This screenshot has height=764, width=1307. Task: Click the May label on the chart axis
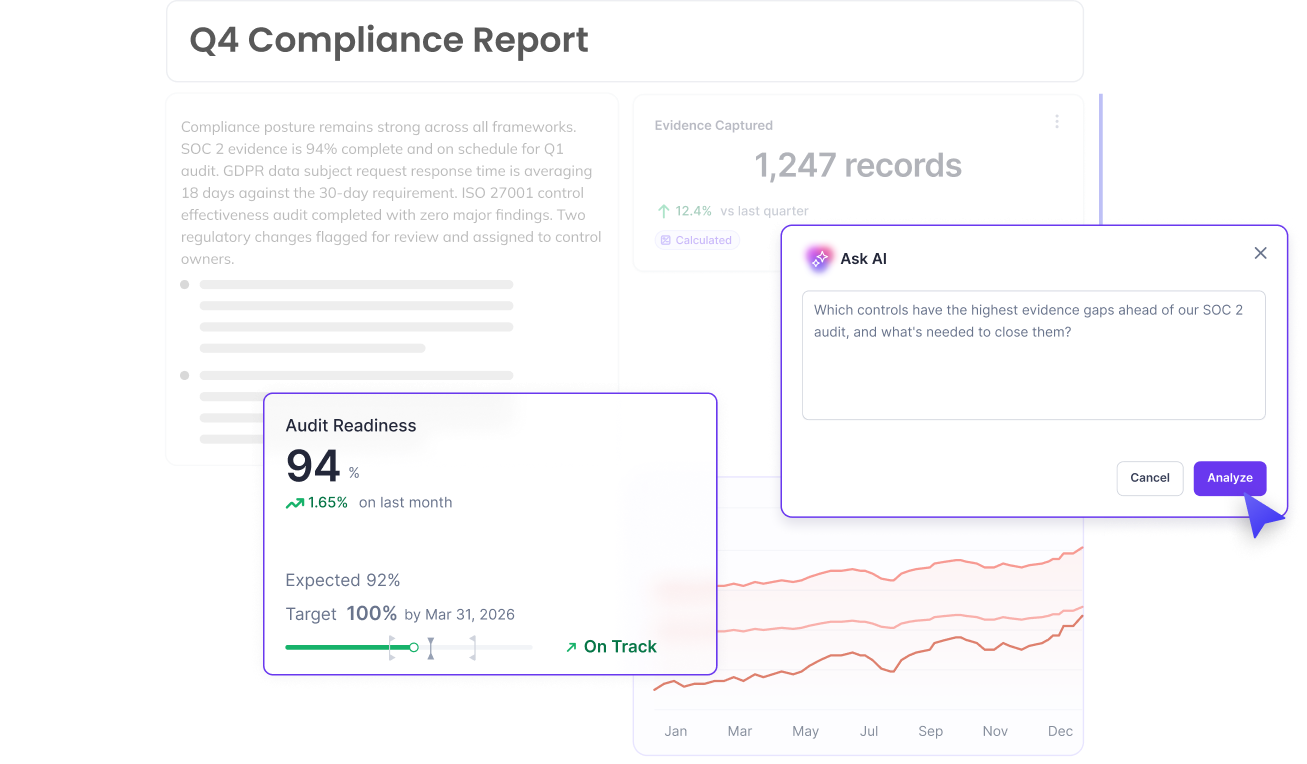[x=805, y=731]
